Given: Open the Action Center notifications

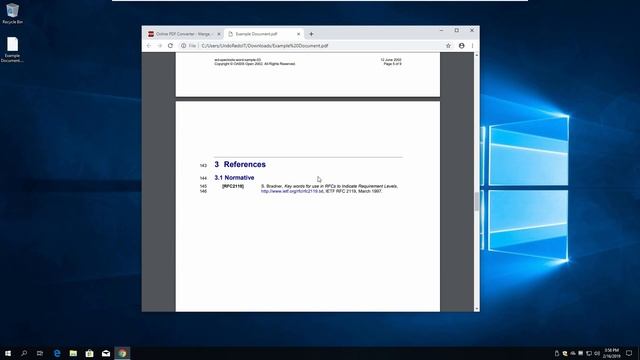Looking at the screenshot, I should 629,353.
